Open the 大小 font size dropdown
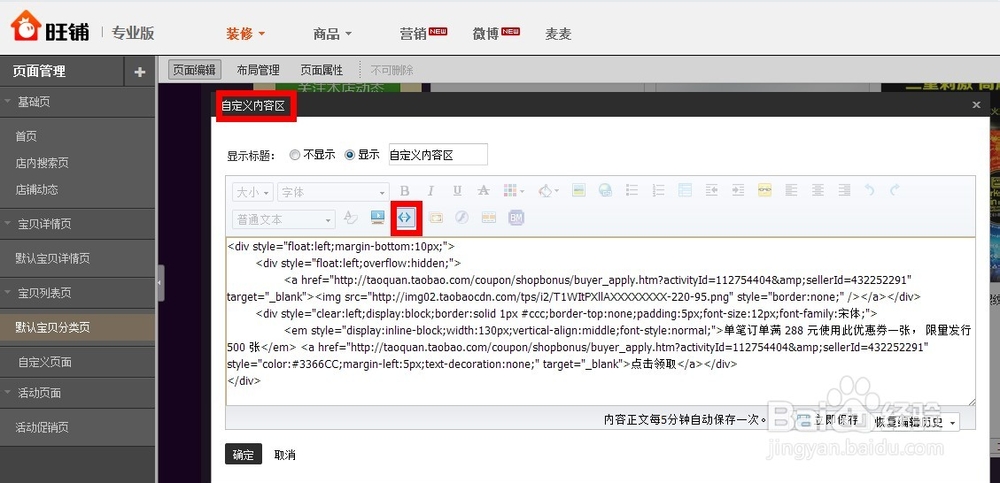The image size is (1000, 483). (x=253, y=191)
